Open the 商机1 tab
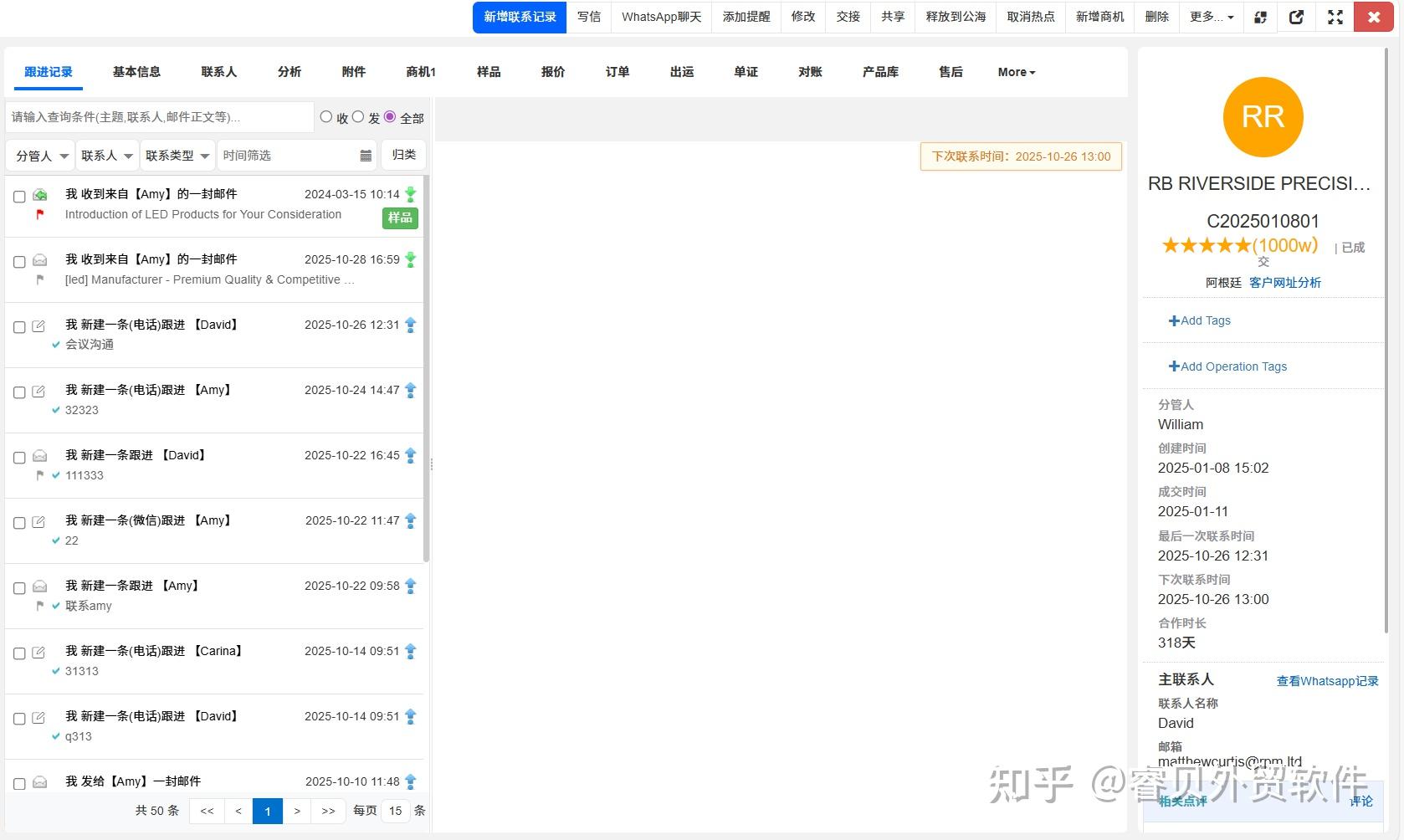The image size is (1404, 840). 421,72
